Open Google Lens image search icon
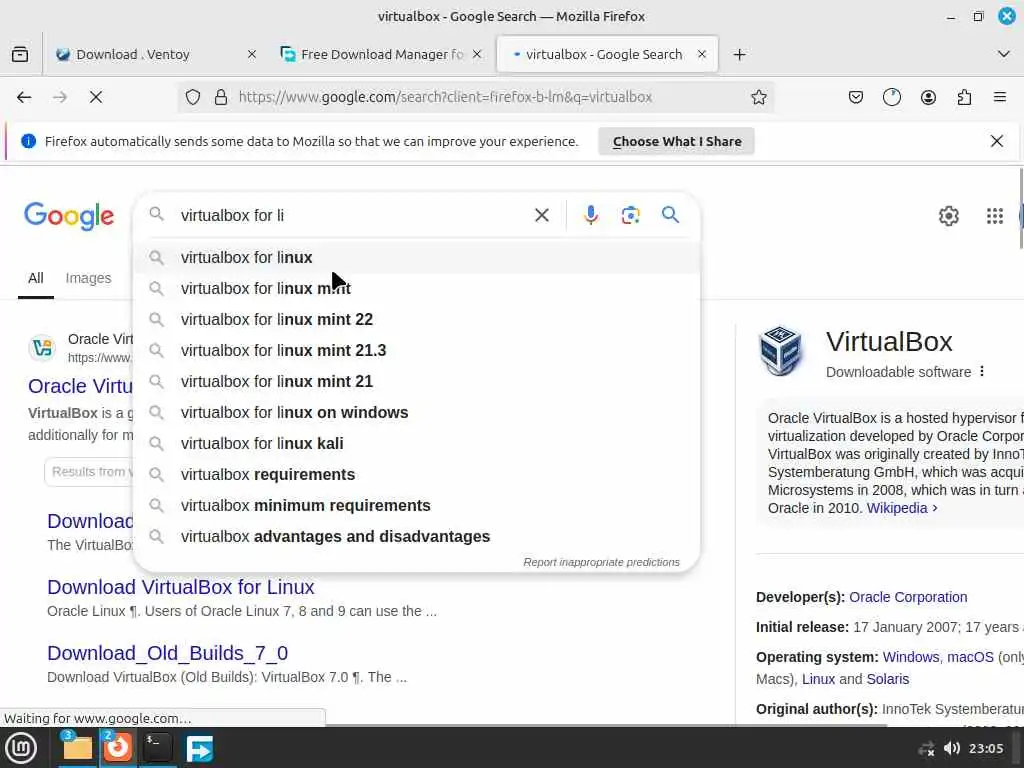The height and width of the screenshot is (768, 1024). tap(630, 216)
